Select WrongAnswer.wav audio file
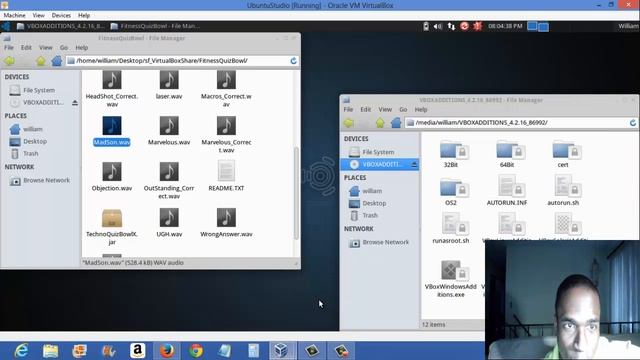 226,218
